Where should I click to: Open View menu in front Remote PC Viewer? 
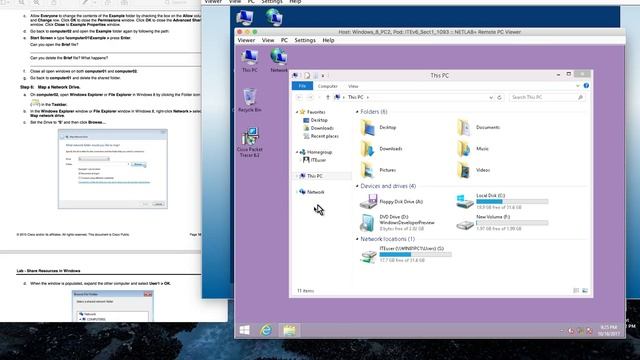tap(268, 40)
